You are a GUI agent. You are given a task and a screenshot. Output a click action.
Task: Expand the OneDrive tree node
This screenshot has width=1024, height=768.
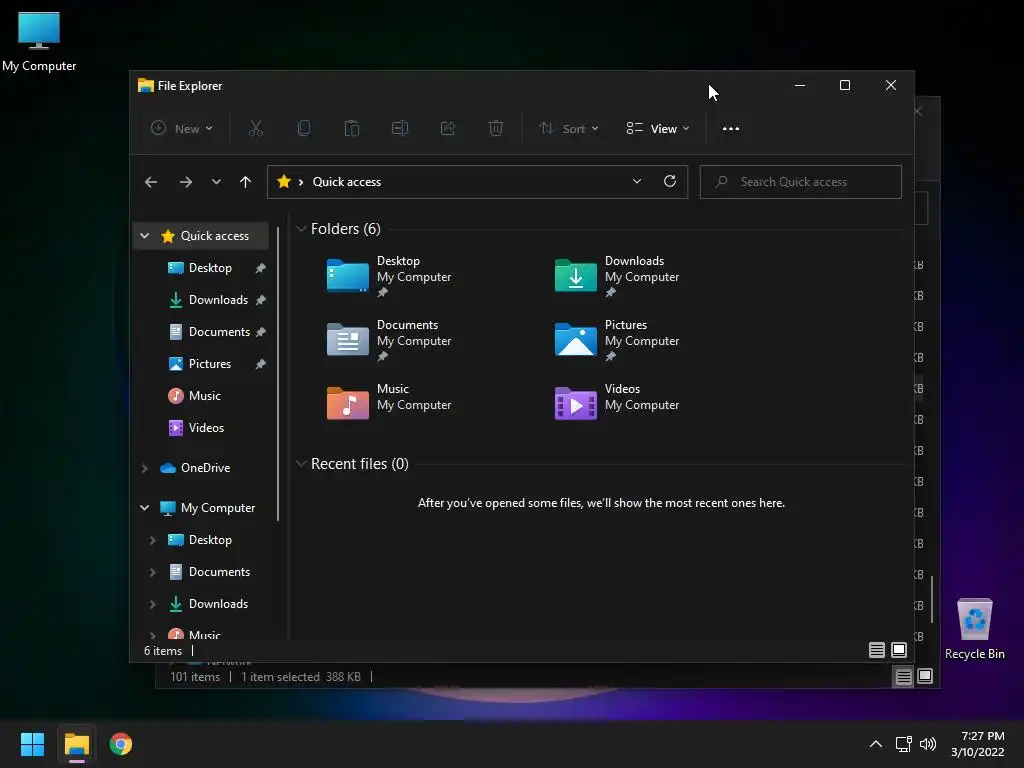point(144,468)
